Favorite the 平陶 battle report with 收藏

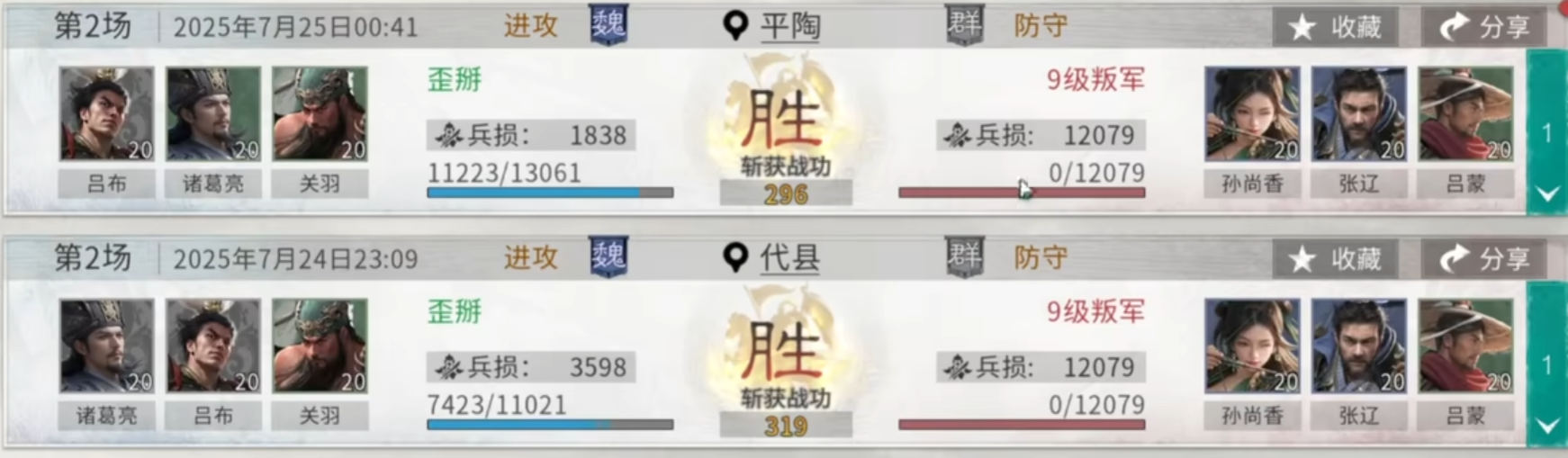pyautogui.click(x=1335, y=27)
